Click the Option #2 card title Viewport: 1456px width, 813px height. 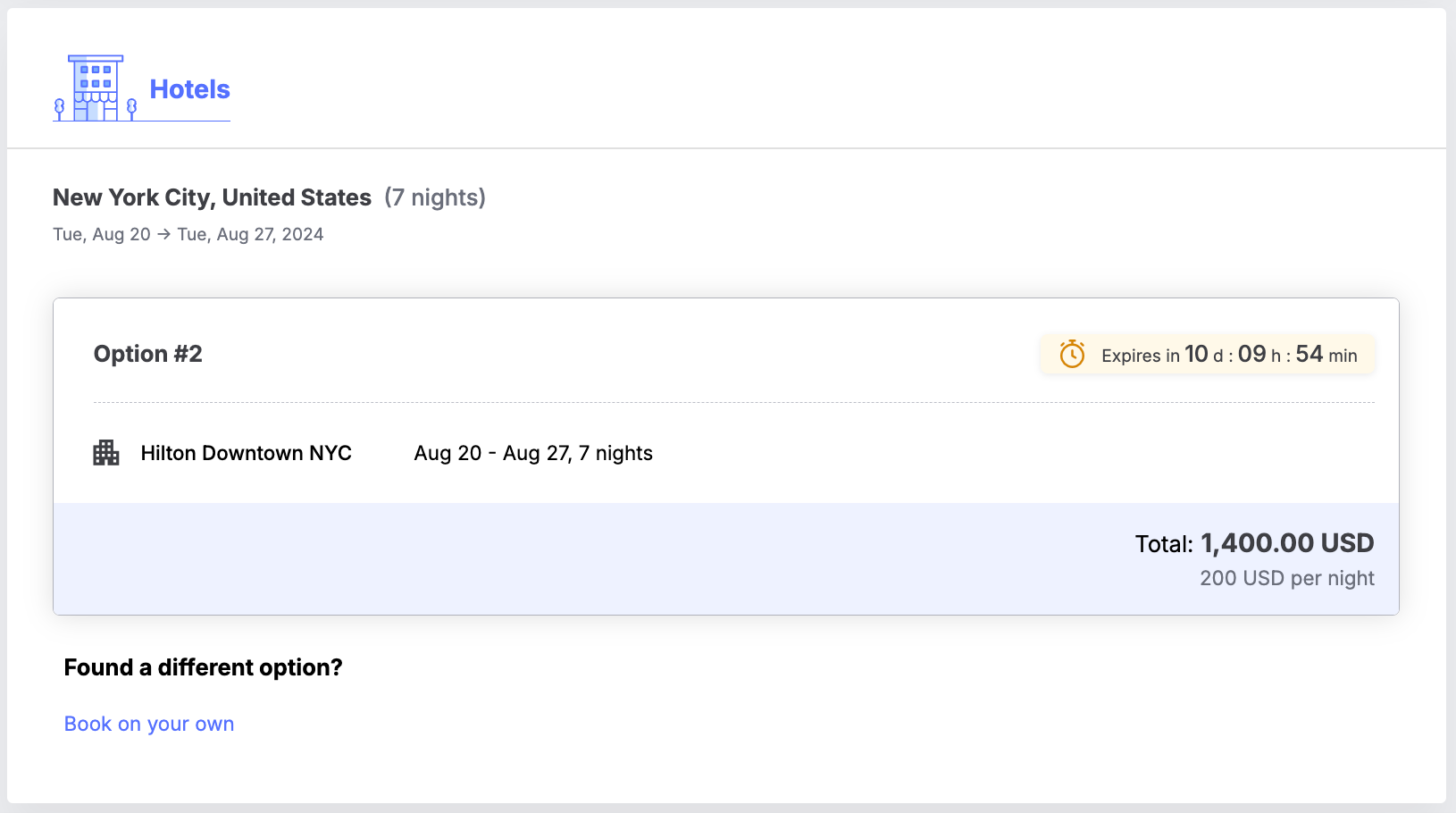tap(148, 354)
